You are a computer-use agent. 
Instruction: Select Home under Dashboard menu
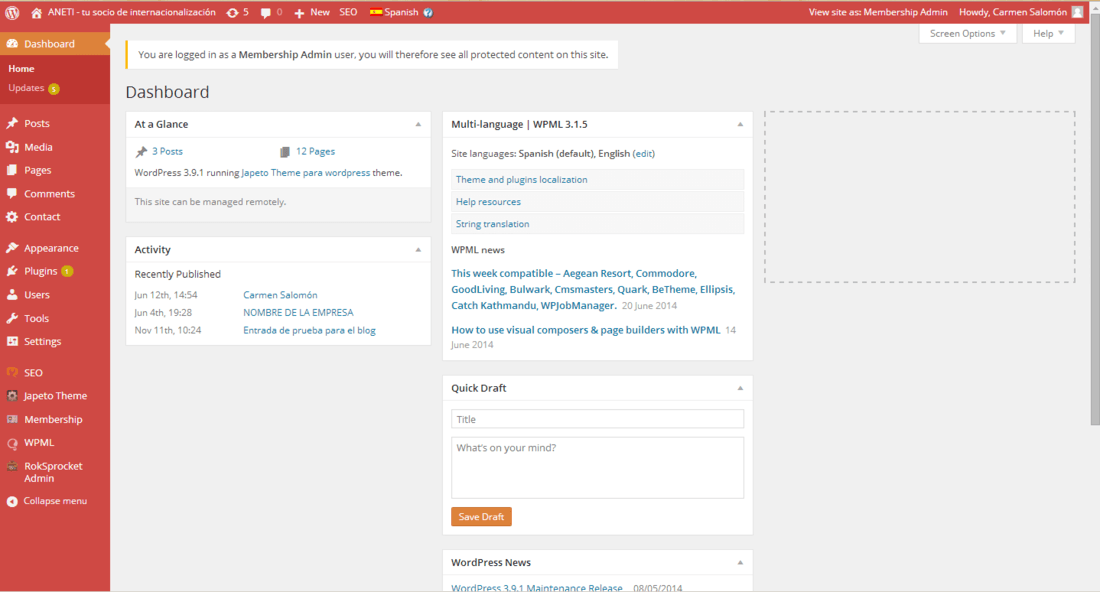(21, 69)
